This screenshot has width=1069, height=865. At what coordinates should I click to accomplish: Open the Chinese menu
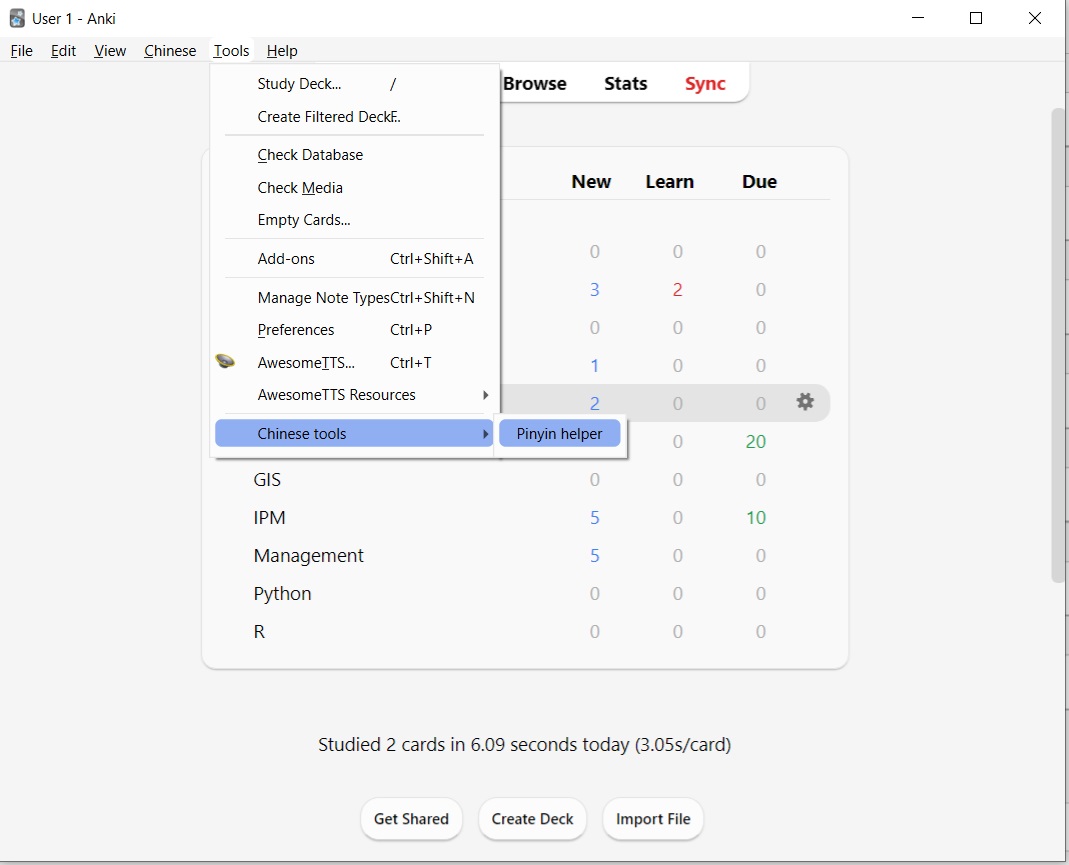pyautogui.click(x=170, y=51)
